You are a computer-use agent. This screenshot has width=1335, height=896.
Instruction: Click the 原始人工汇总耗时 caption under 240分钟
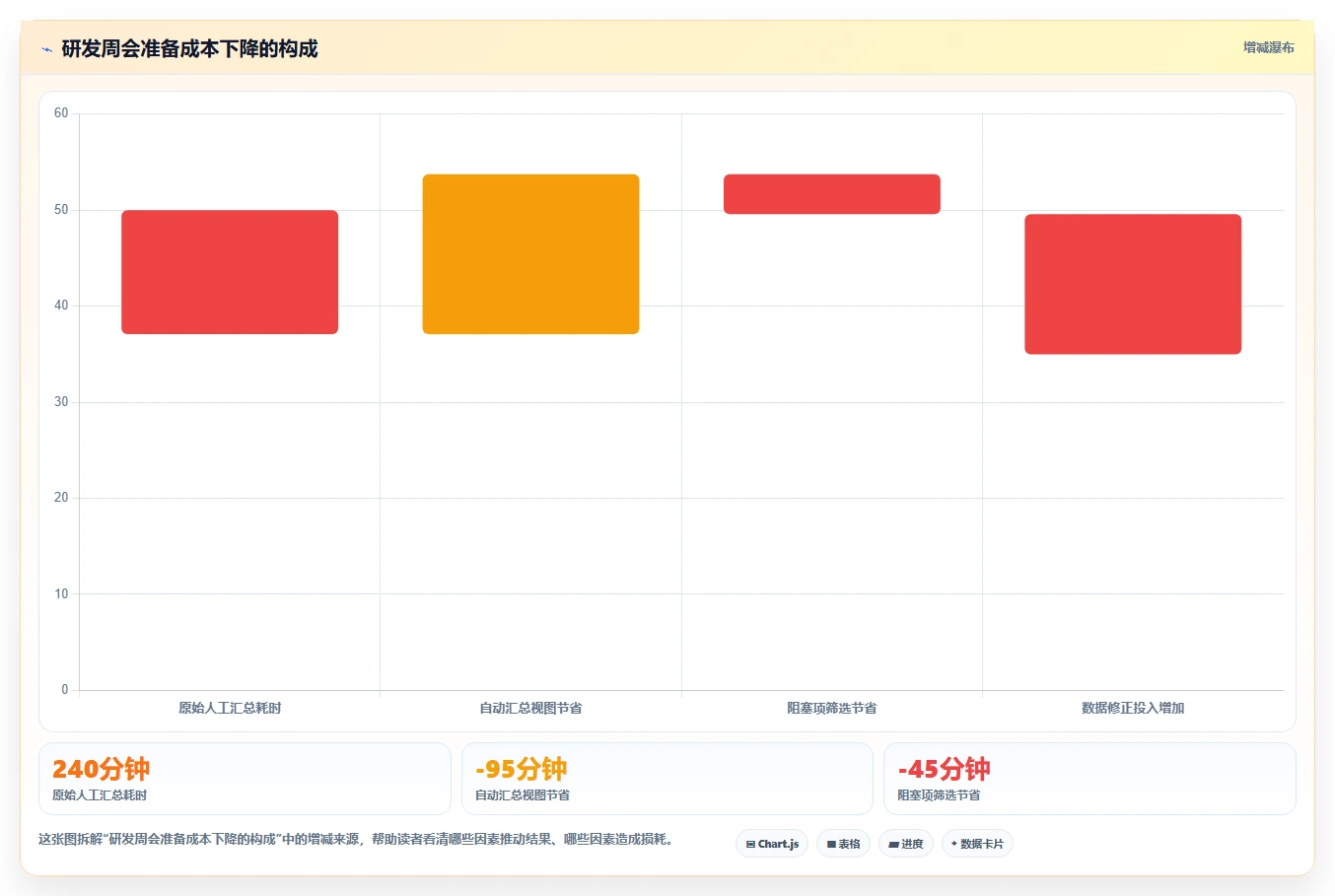click(100, 795)
